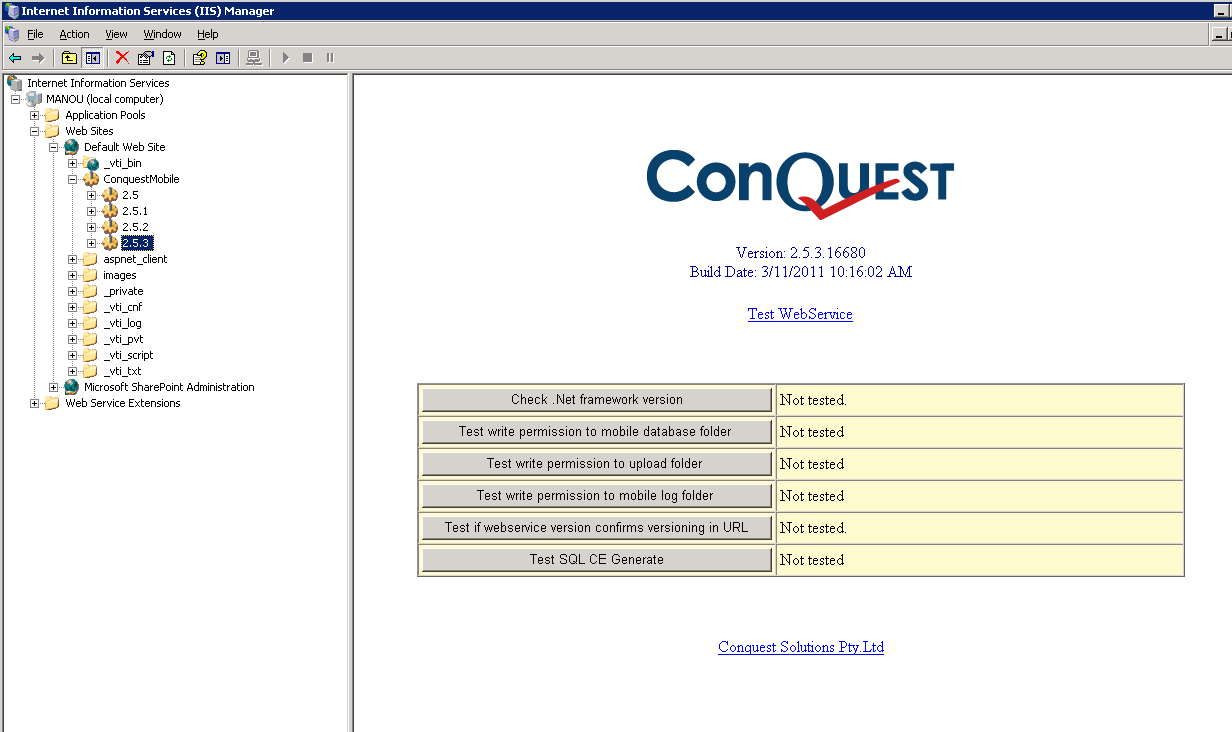Select the _vti_txt folder

122,371
